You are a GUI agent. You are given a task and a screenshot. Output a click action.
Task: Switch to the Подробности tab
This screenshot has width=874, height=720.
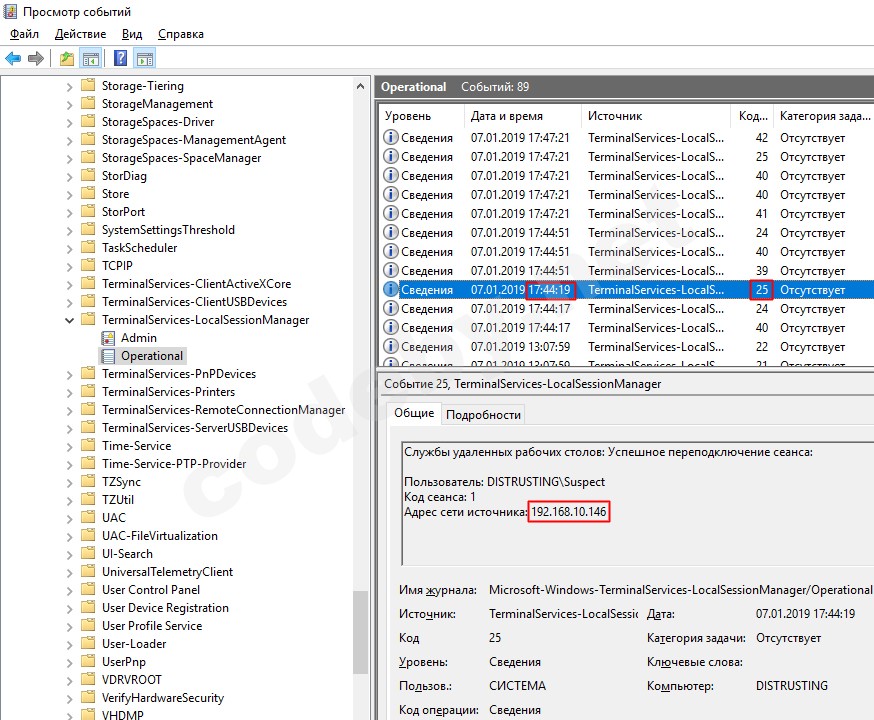[x=483, y=415]
